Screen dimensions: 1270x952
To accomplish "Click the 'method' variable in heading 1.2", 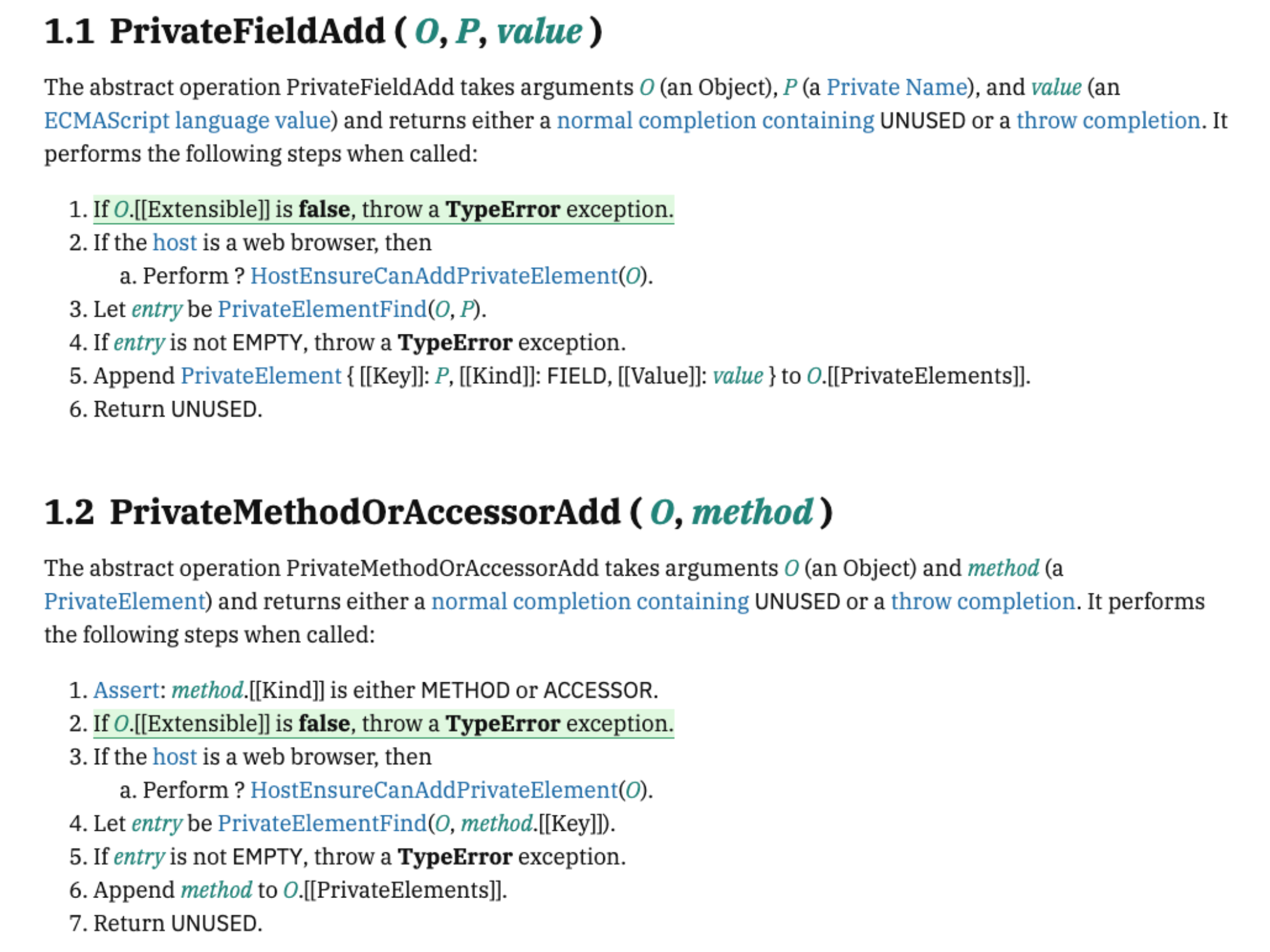I will point(752,513).
